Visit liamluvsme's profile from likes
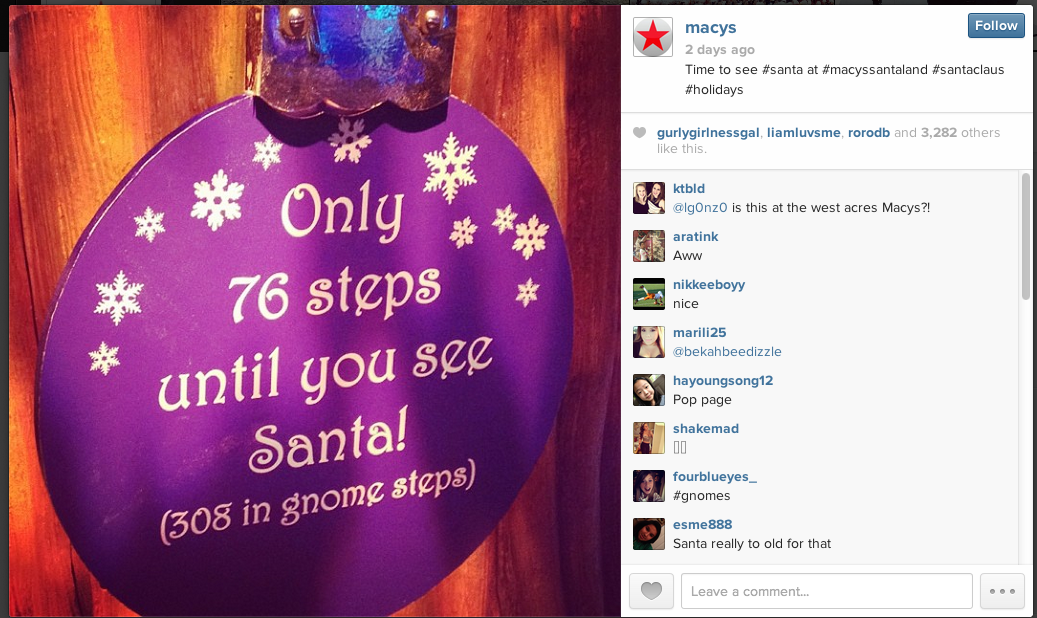Screen dimensions: 1037x618 [804, 132]
